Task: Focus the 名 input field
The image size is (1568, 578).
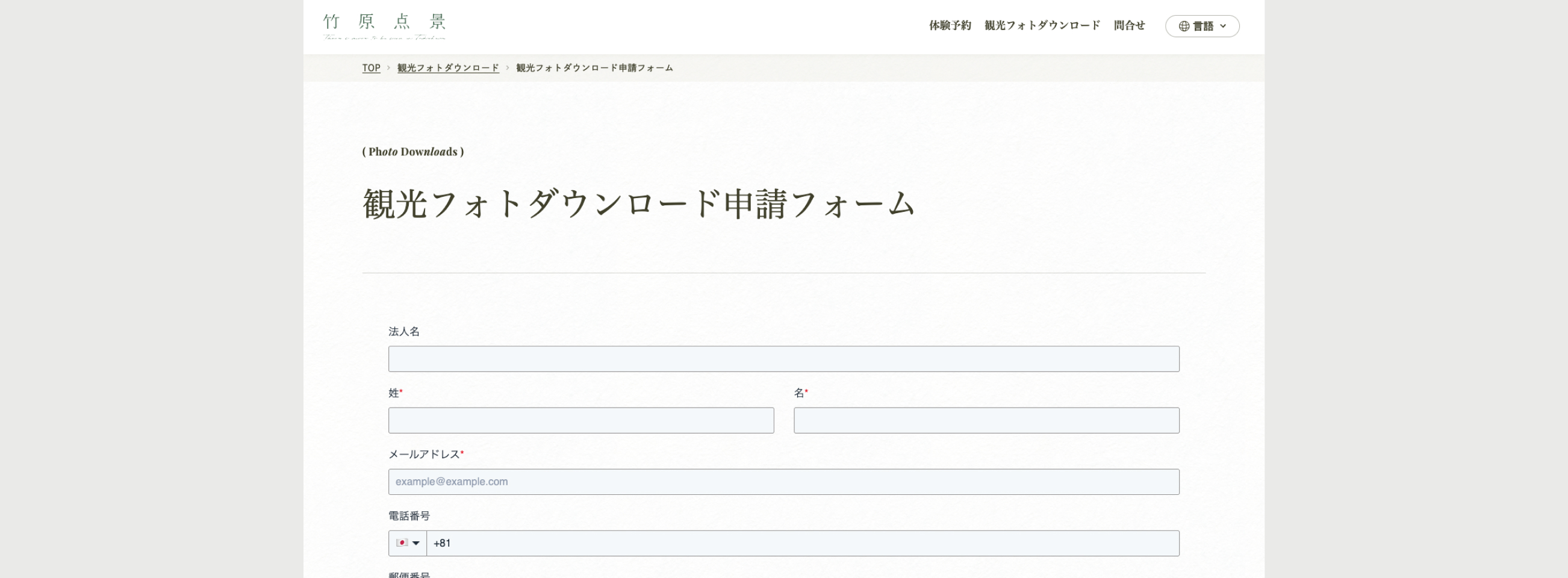Action: (x=986, y=420)
